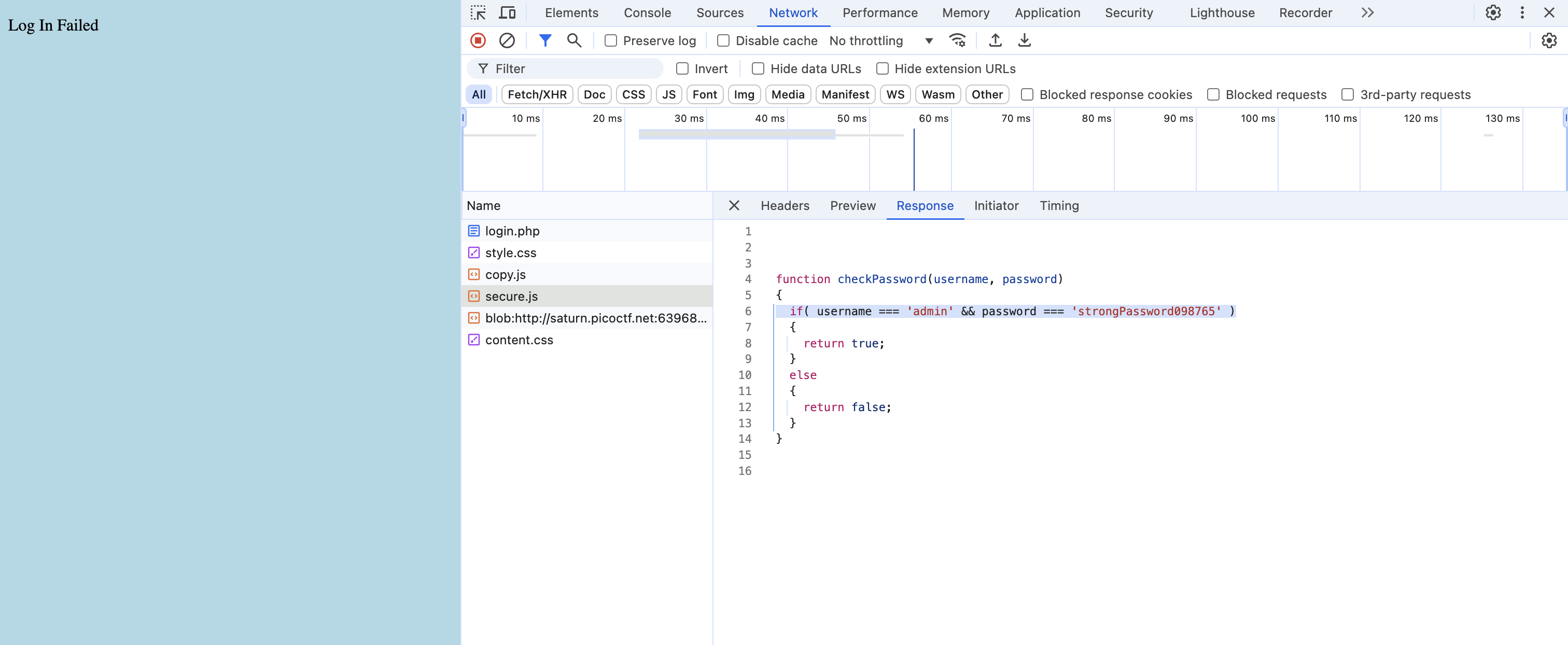Open the Memory tab

click(965, 13)
